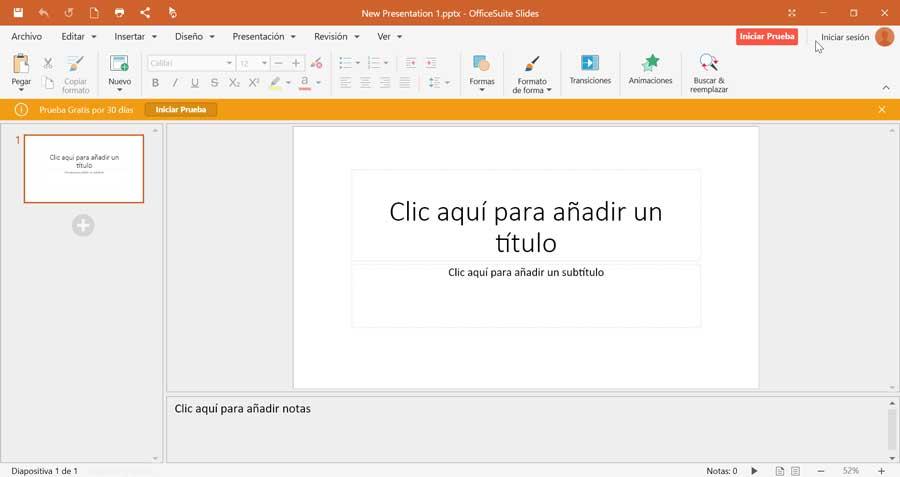Screen dimensions: 900x477
Task: Toggle touch mode icon in title bar
Action: (172, 13)
